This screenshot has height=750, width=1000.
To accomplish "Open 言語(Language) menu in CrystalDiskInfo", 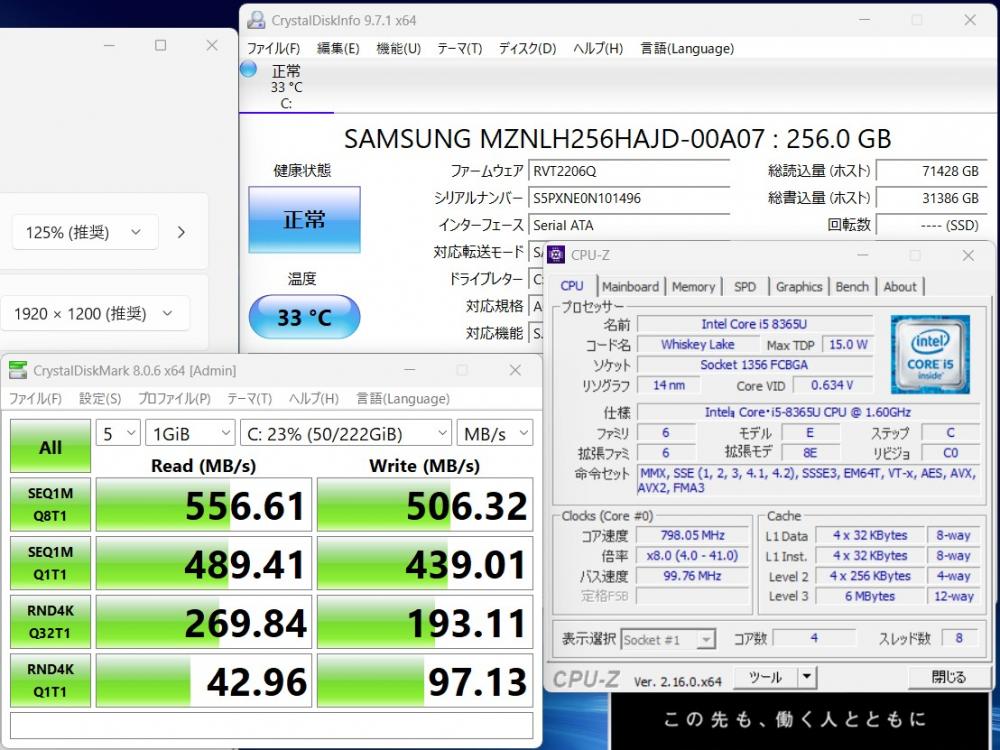I will [687, 48].
